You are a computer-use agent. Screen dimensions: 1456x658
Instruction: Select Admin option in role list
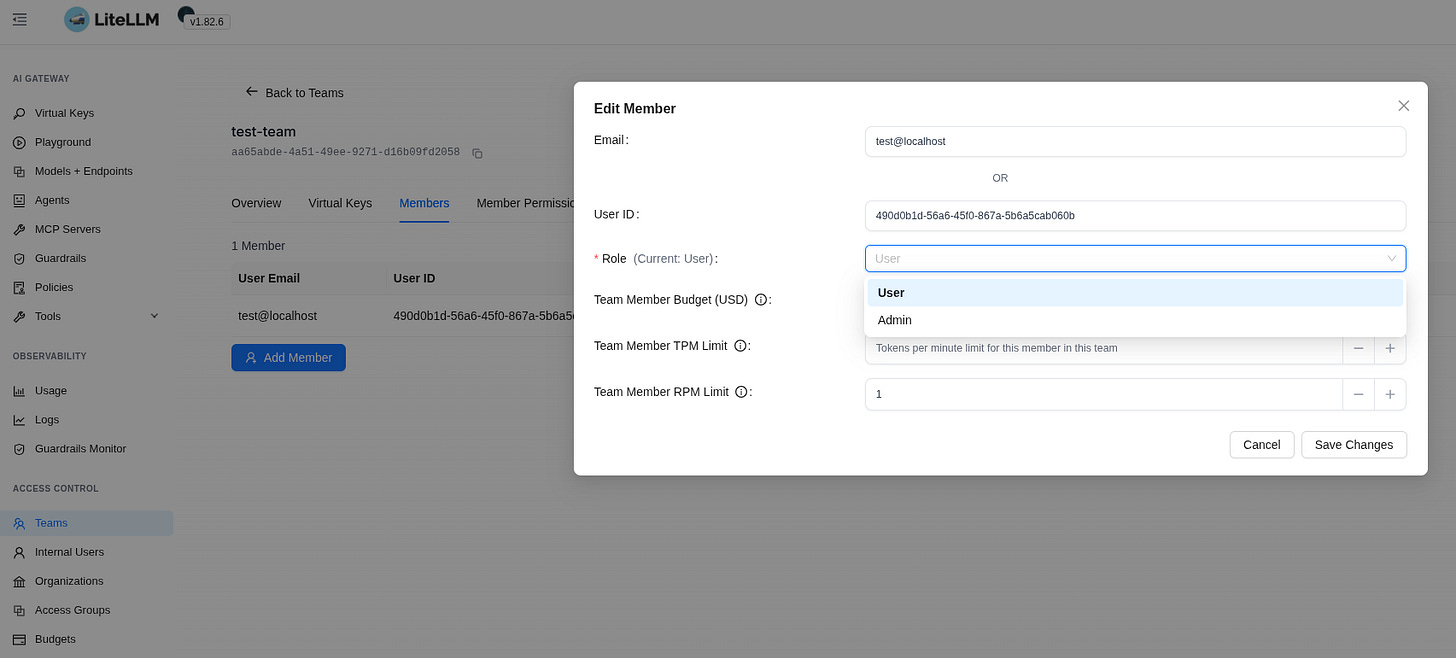(1135, 320)
